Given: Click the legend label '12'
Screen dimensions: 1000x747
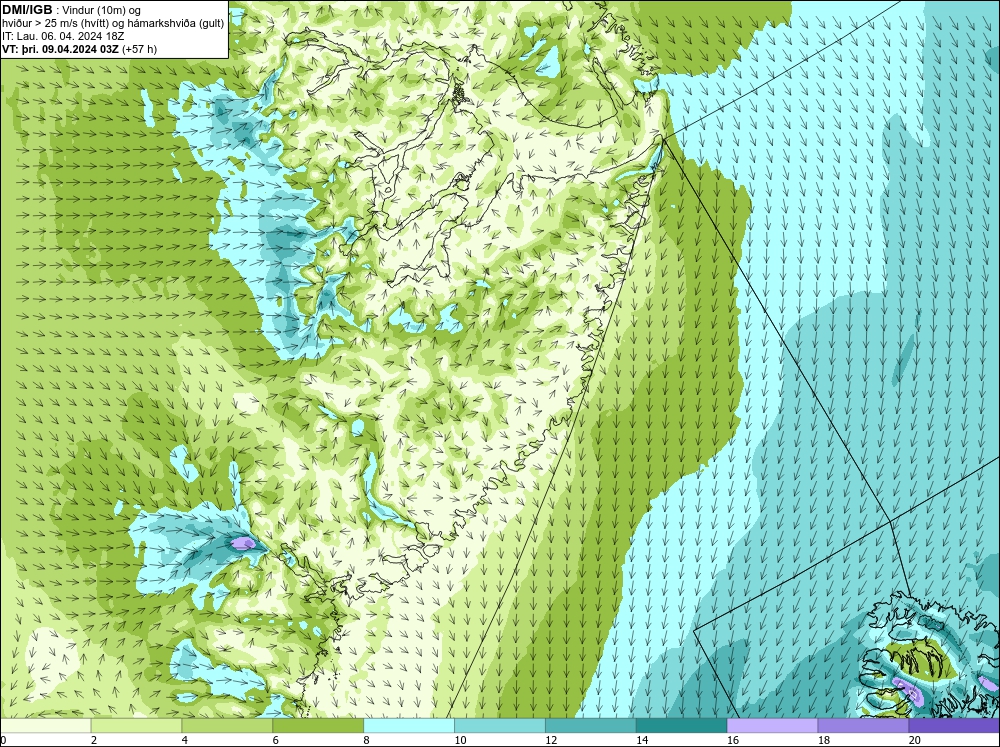Looking at the screenshot, I should pos(551,740).
